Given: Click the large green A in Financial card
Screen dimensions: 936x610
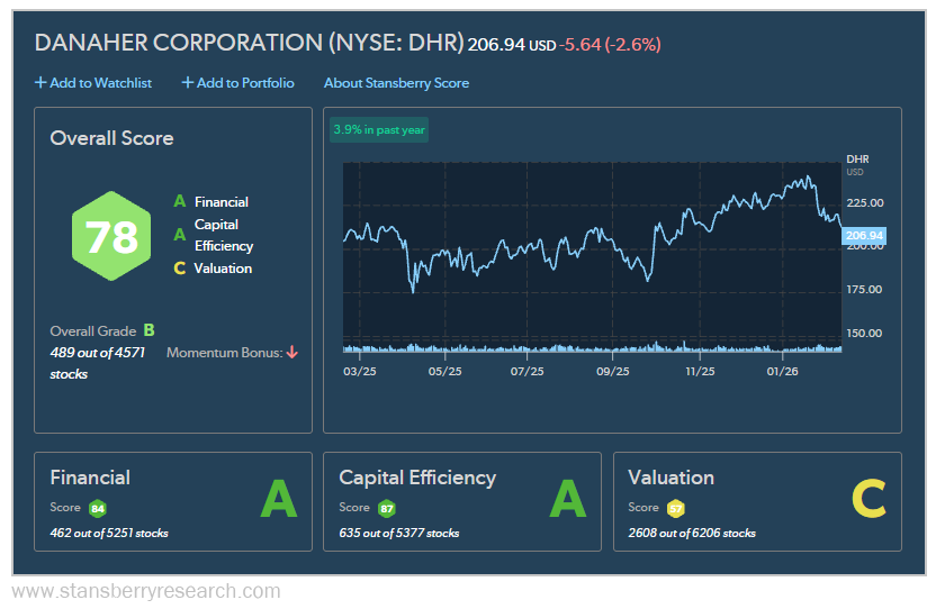Looking at the screenshot, I should [x=278, y=500].
